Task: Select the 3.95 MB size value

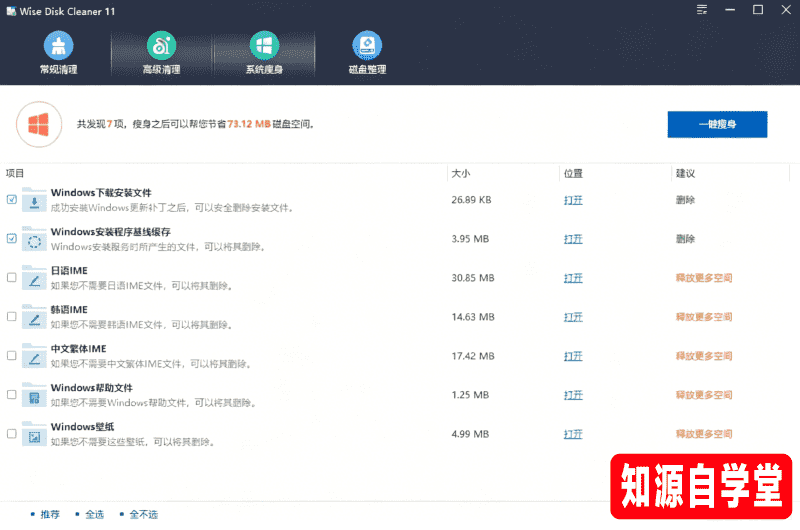Action: point(470,239)
